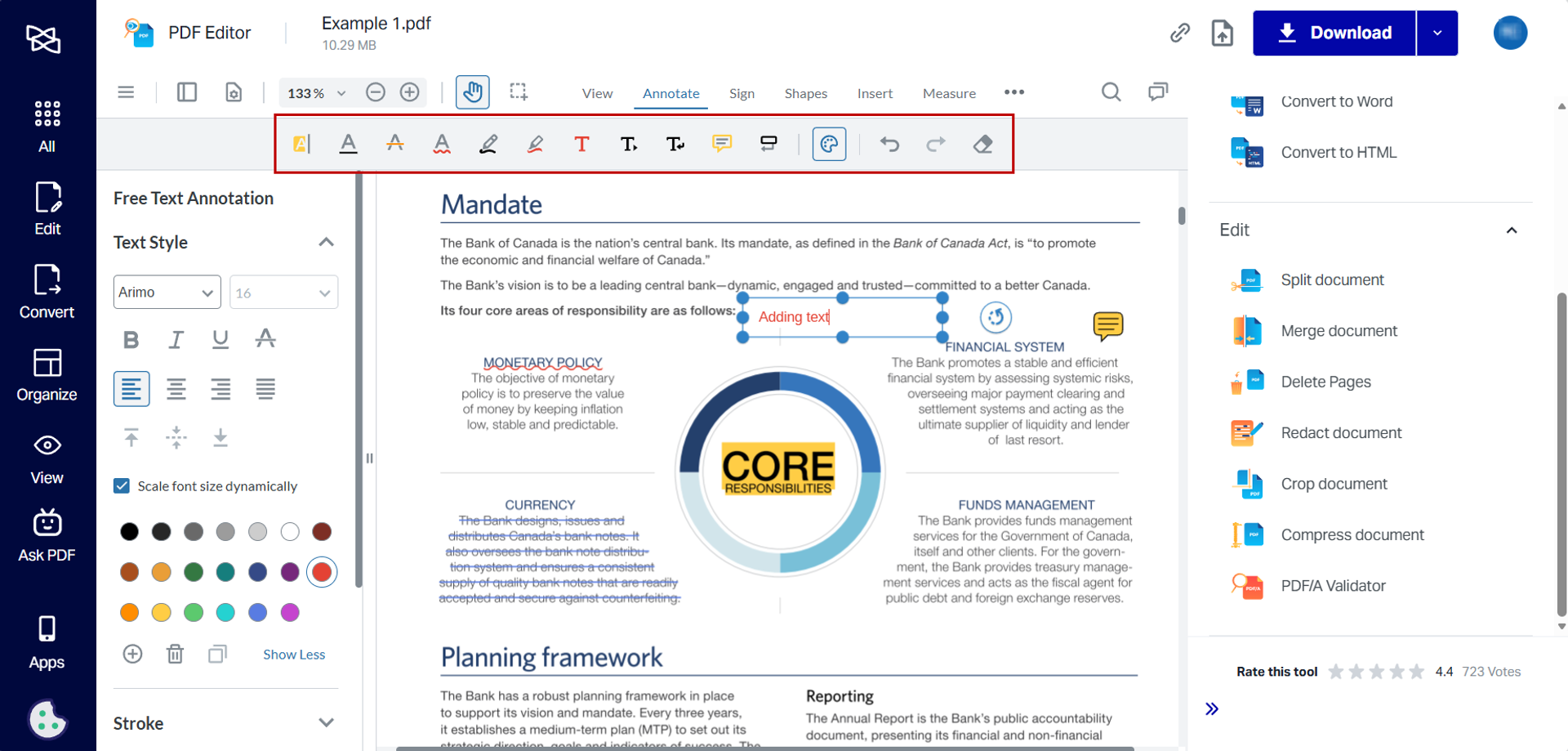Uncheck Scale font size dynamically
This screenshot has width=1568, height=751.
[122, 486]
